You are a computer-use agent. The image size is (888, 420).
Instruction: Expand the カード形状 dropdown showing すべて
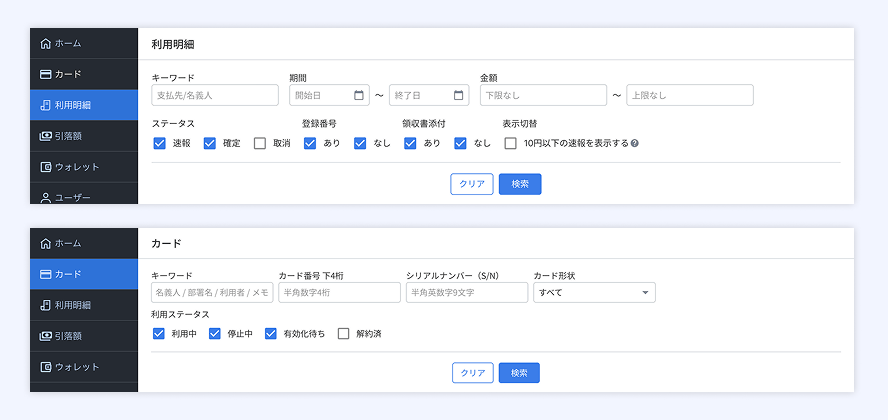tap(594, 293)
